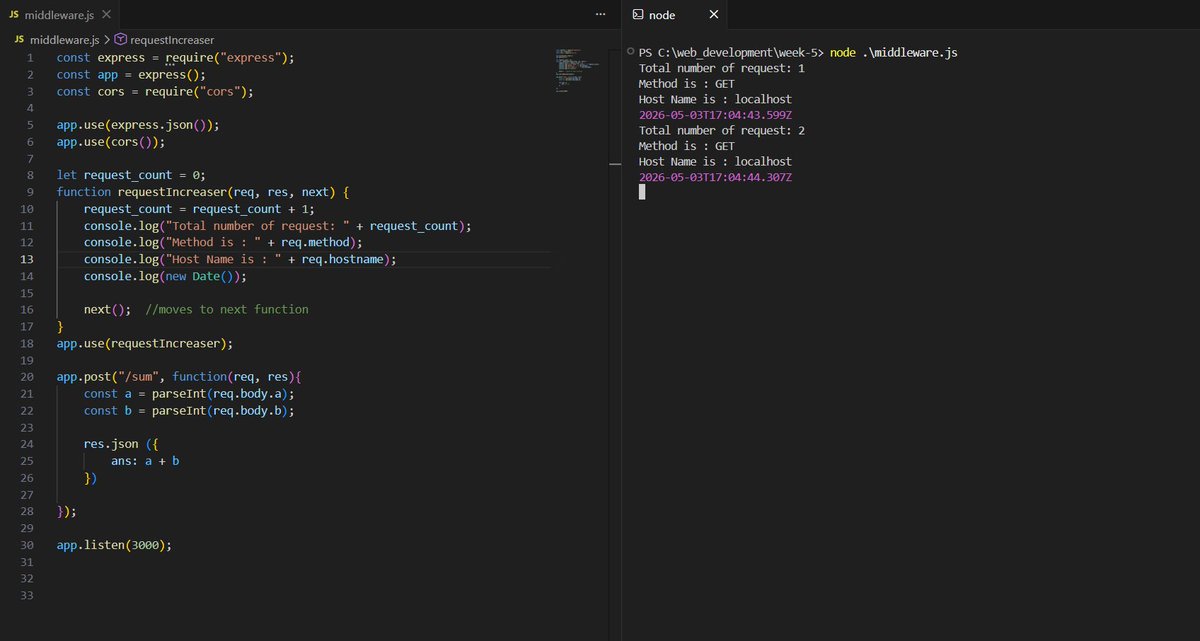
Task: Close the middleware.js editor tab
Action: 104,15
